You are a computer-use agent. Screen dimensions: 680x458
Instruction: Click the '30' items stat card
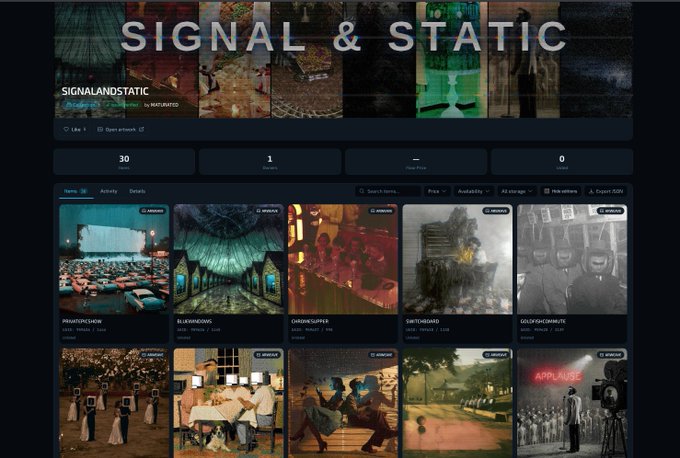(124, 162)
